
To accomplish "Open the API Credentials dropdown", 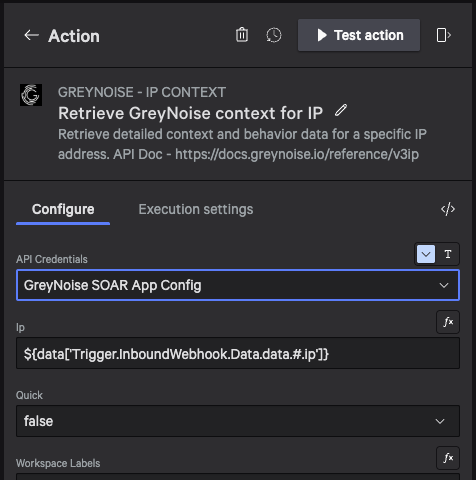I will pos(238,285).
